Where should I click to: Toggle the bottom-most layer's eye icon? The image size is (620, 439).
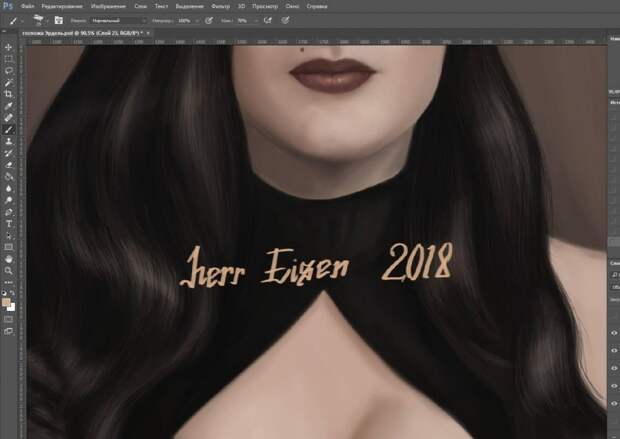pos(614,403)
